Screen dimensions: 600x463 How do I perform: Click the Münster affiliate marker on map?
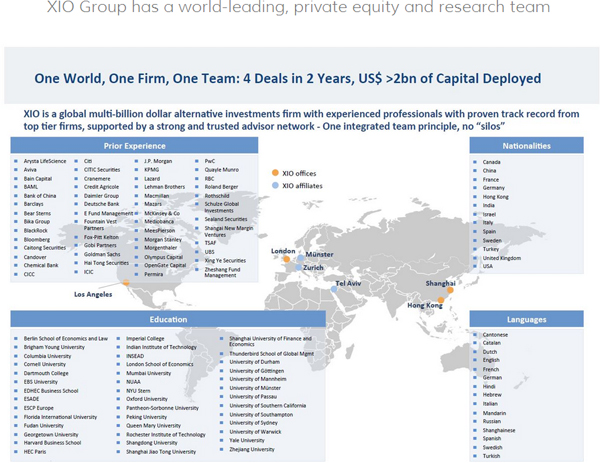(301, 258)
